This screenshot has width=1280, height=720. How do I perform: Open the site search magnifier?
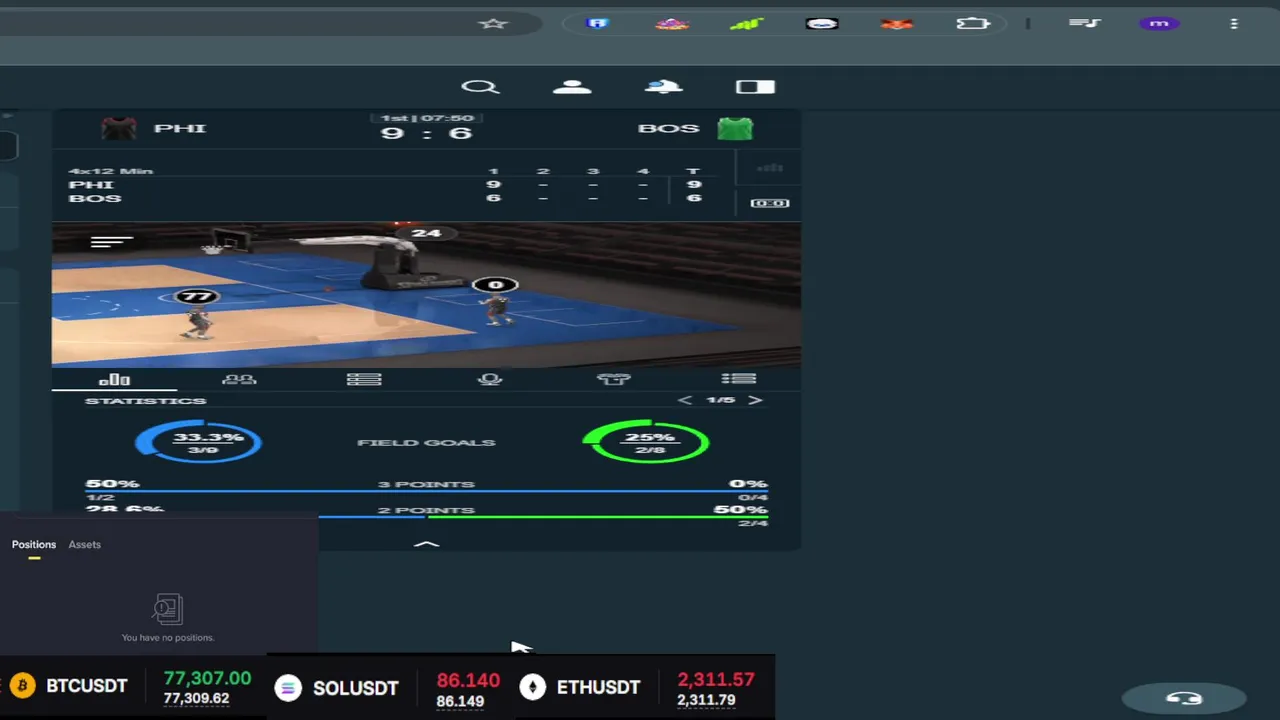point(480,87)
